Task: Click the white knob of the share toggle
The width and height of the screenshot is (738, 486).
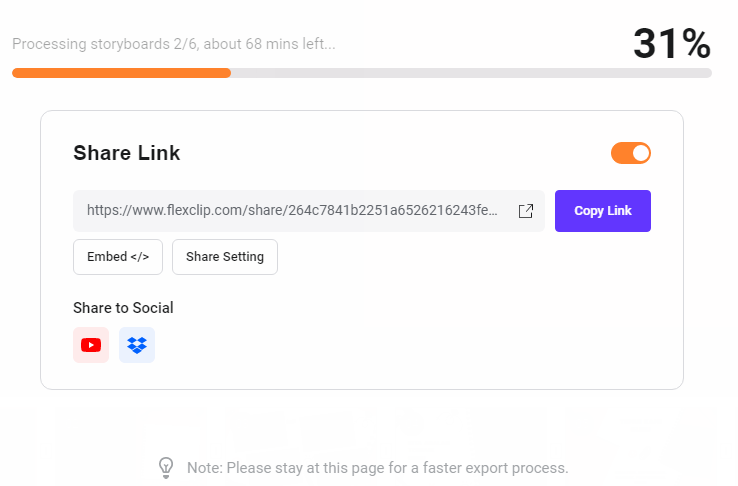Action: [x=641, y=153]
